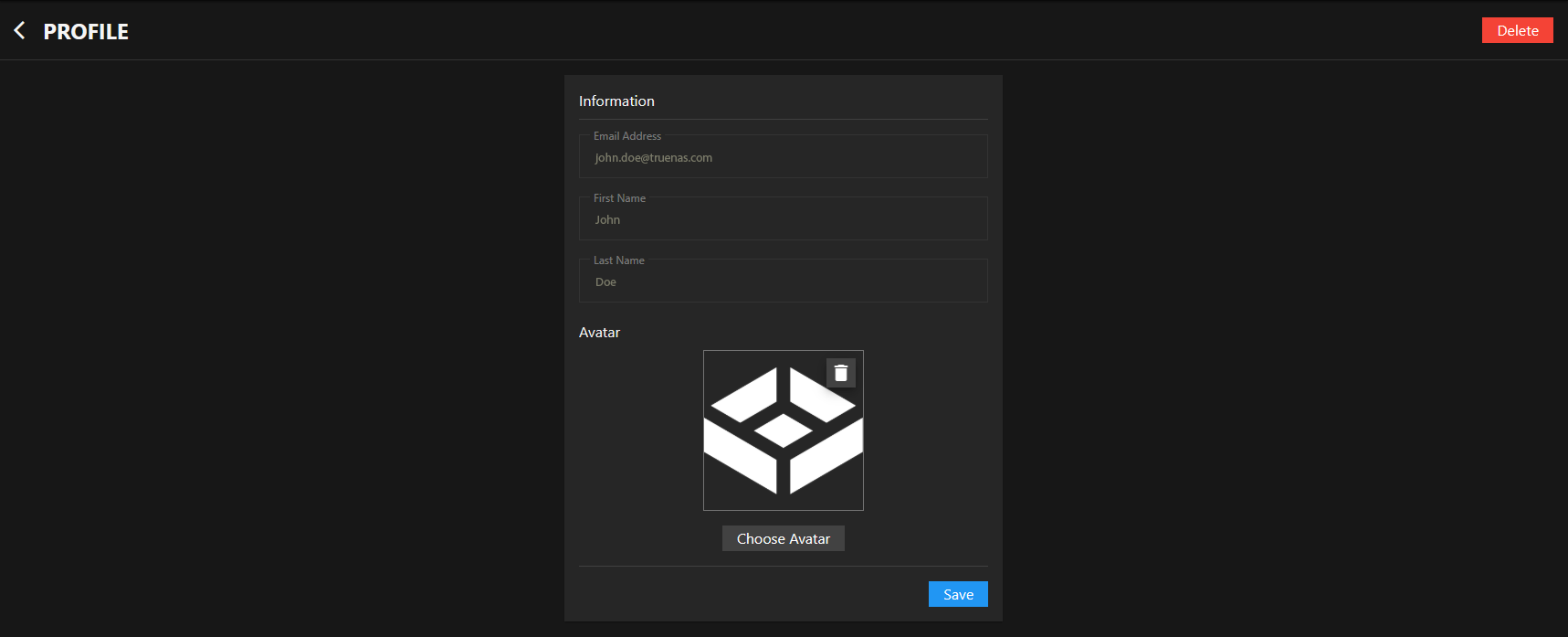Click the center diamond of the avatar logo

pyautogui.click(x=783, y=430)
